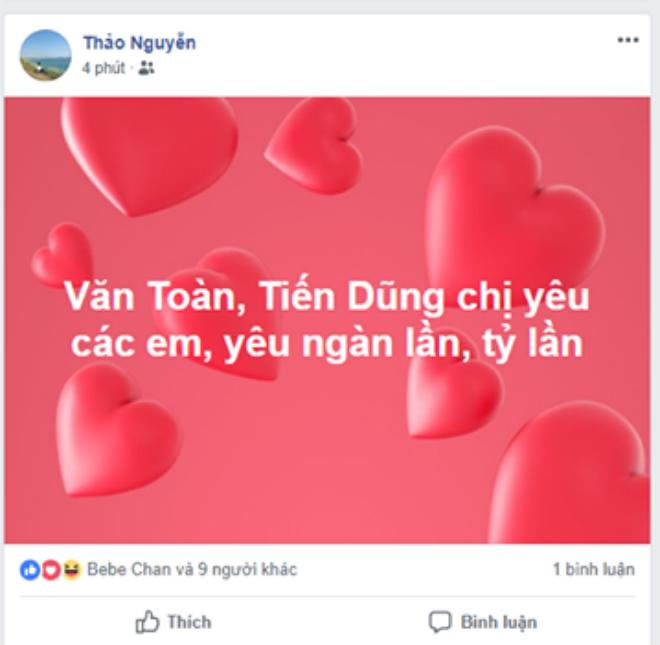Click the '4 phút' post timestamp

click(104, 68)
